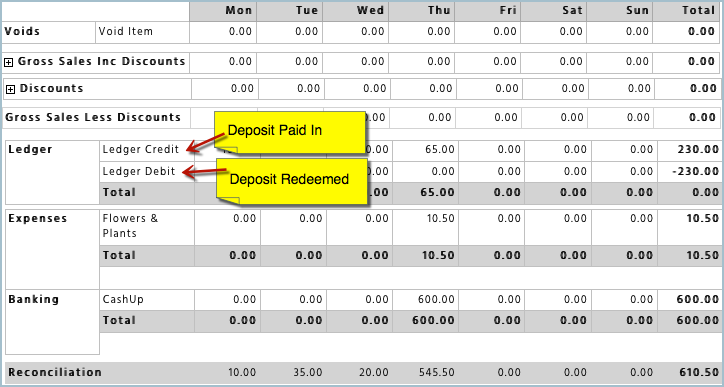Select the Thu column header
The image size is (724, 387).
point(439,11)
